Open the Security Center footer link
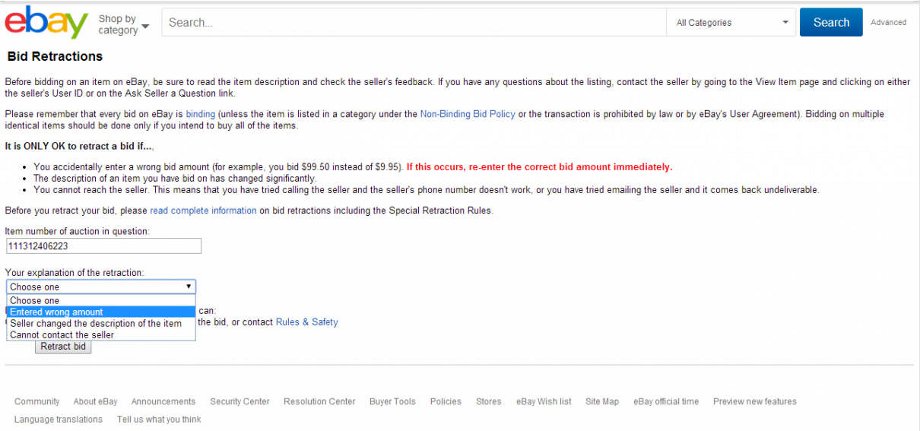Image resolution: width=920 pixels, height=431 pixels. 240,402
